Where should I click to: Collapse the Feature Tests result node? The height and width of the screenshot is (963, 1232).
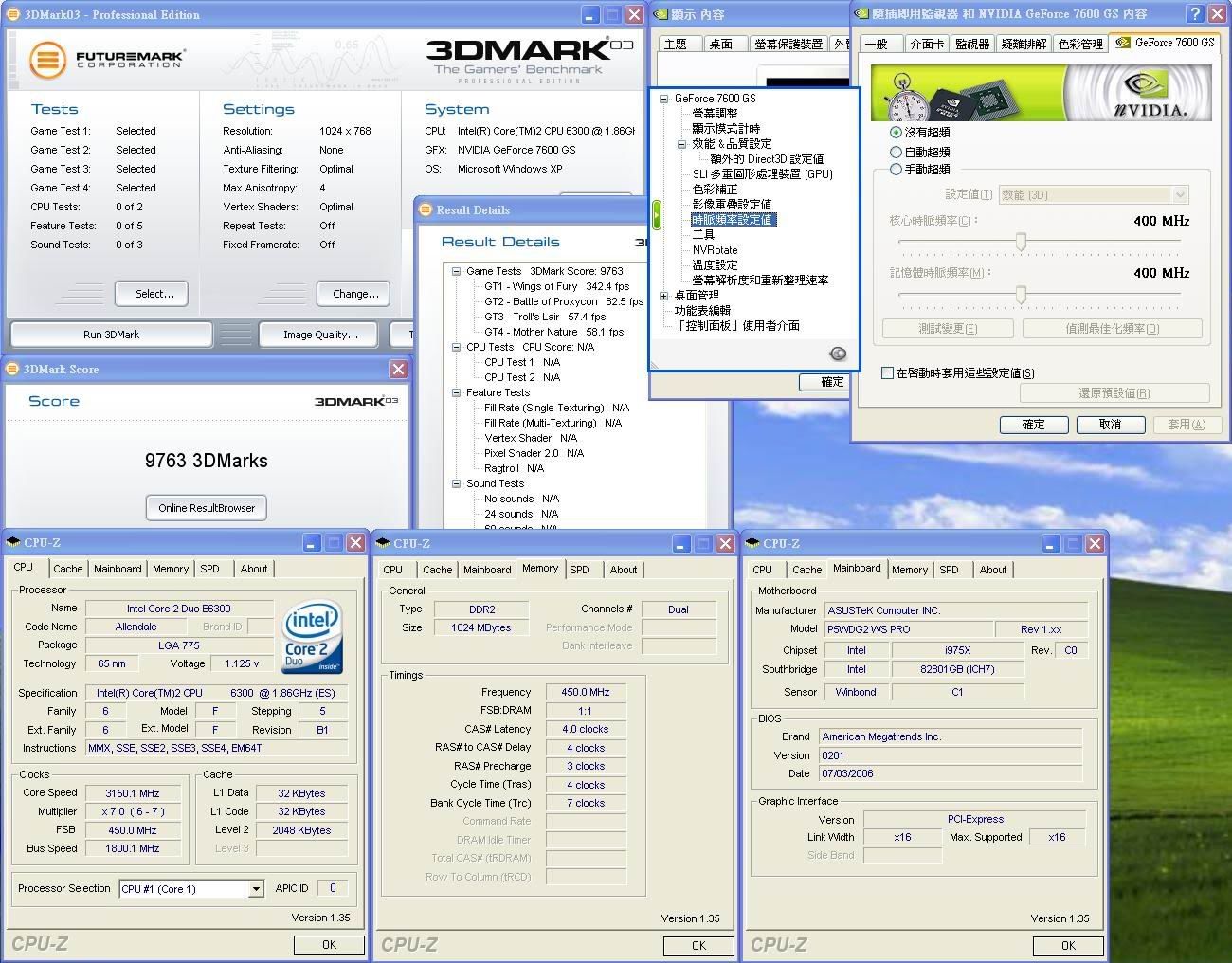pos(456,392)
